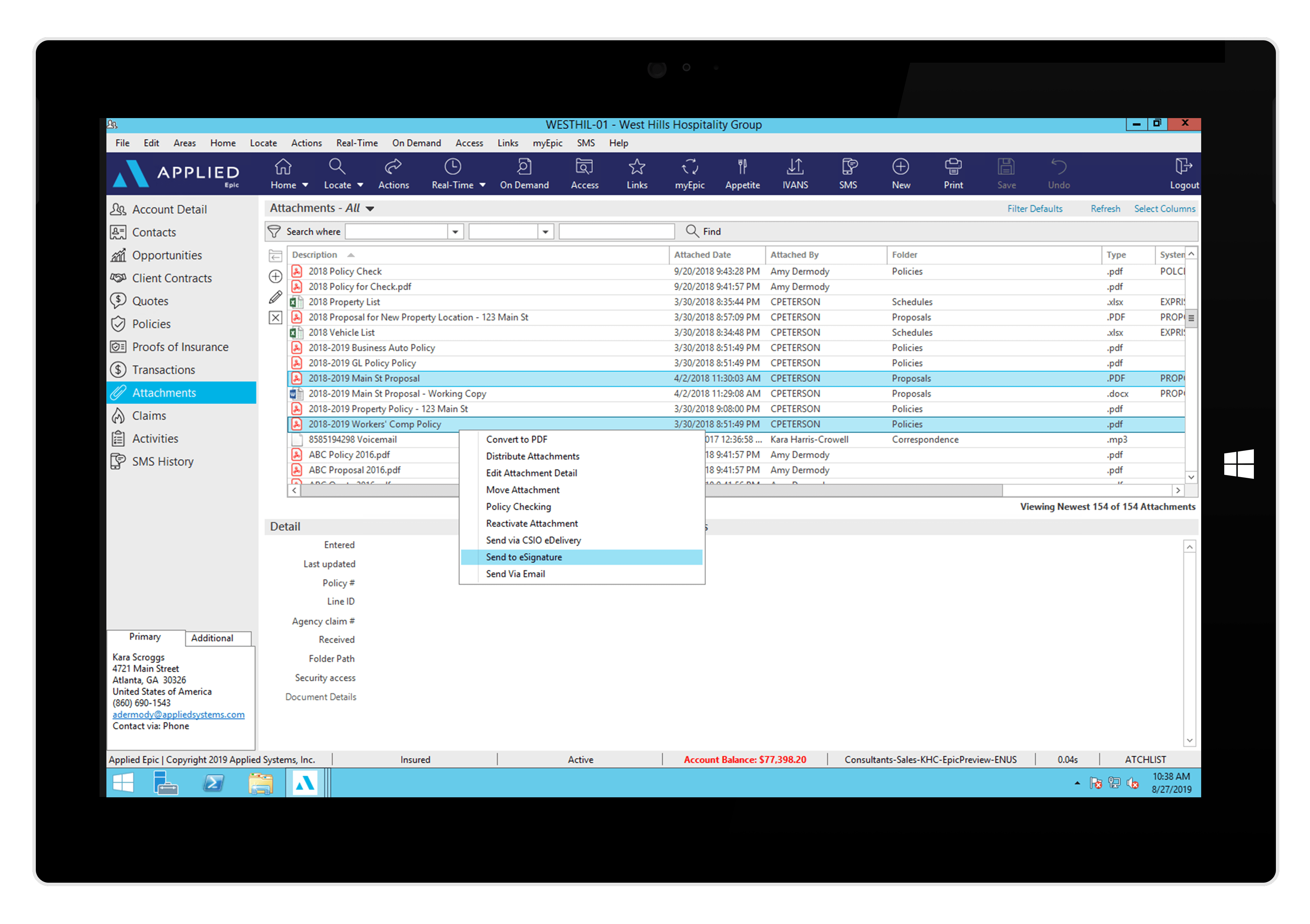Click the edit pencil icon beside the list
Screen dimensions: 1310x924
click(275, 297)
